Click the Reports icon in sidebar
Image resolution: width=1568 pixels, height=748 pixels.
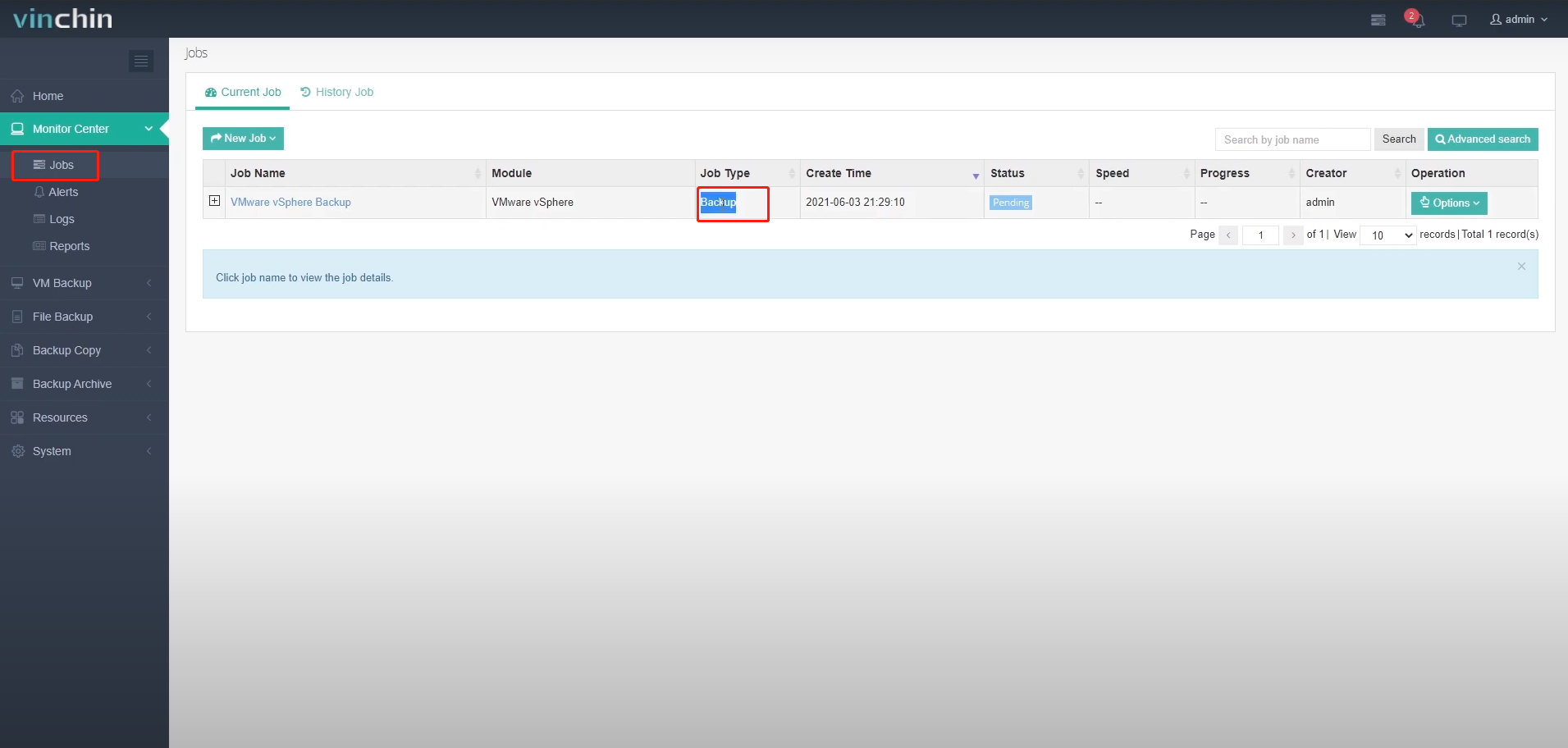(39, 246)
